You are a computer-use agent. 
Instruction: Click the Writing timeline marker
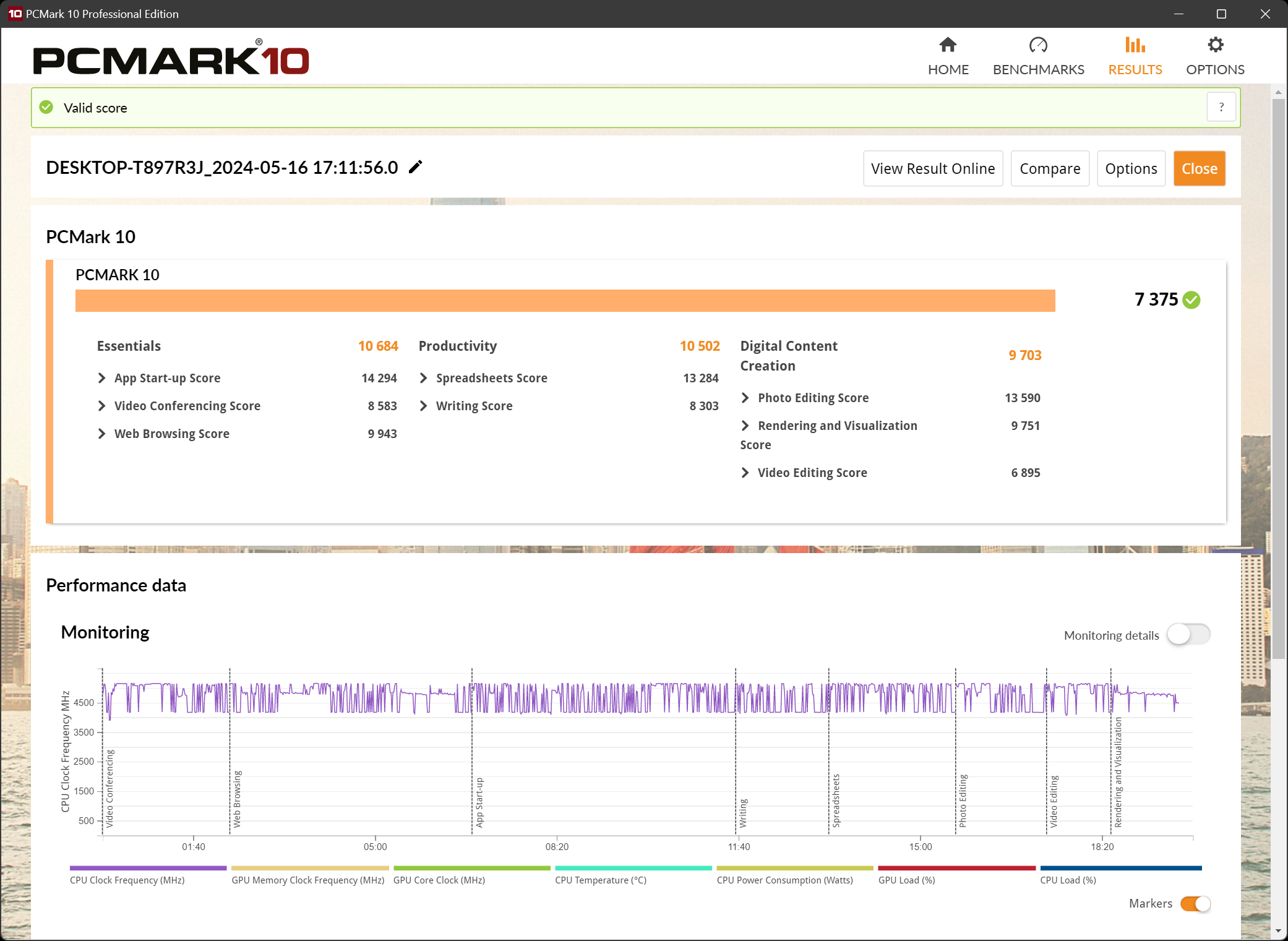coord(743,813)
